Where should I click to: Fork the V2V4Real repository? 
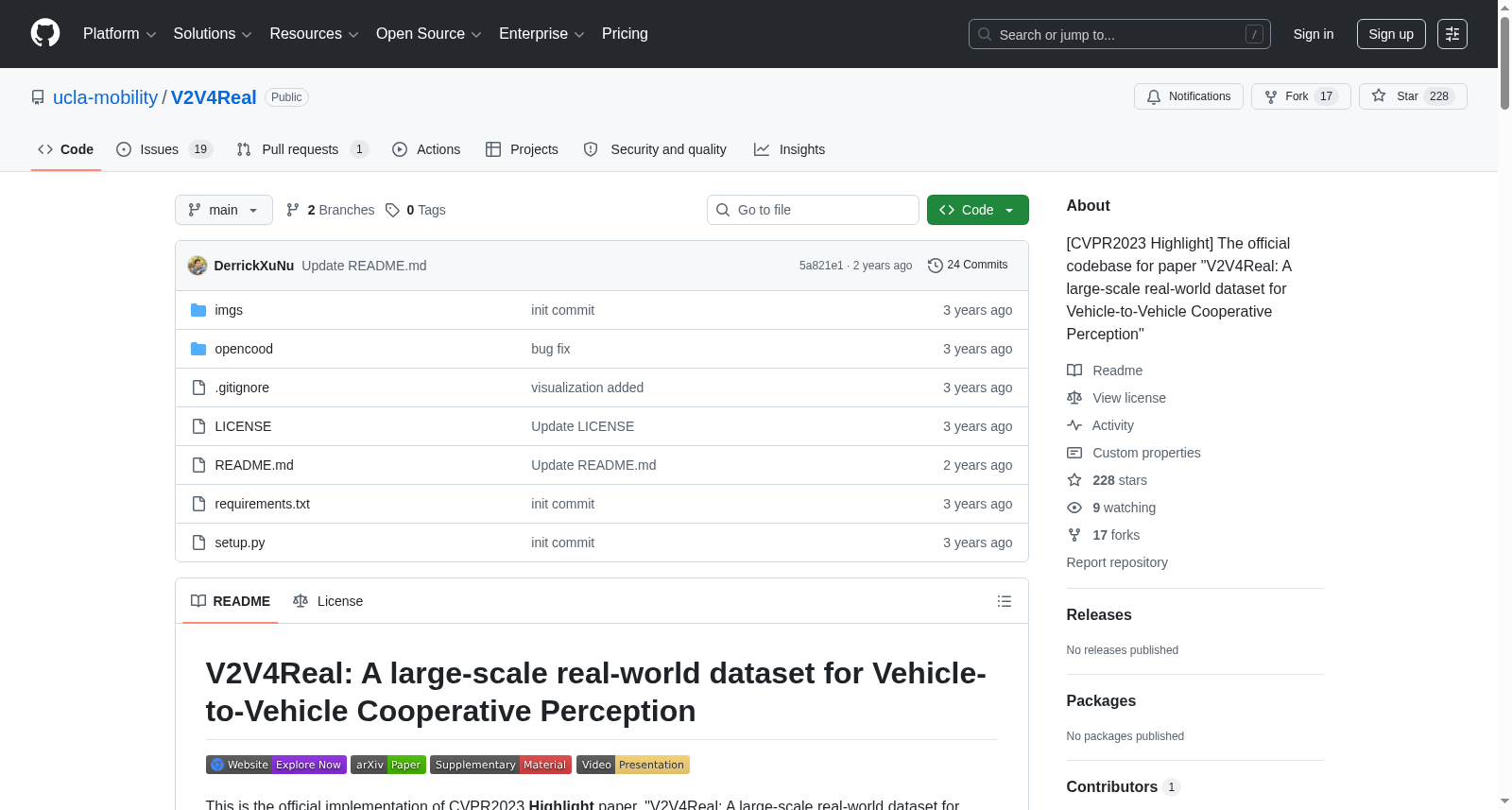1301,96
